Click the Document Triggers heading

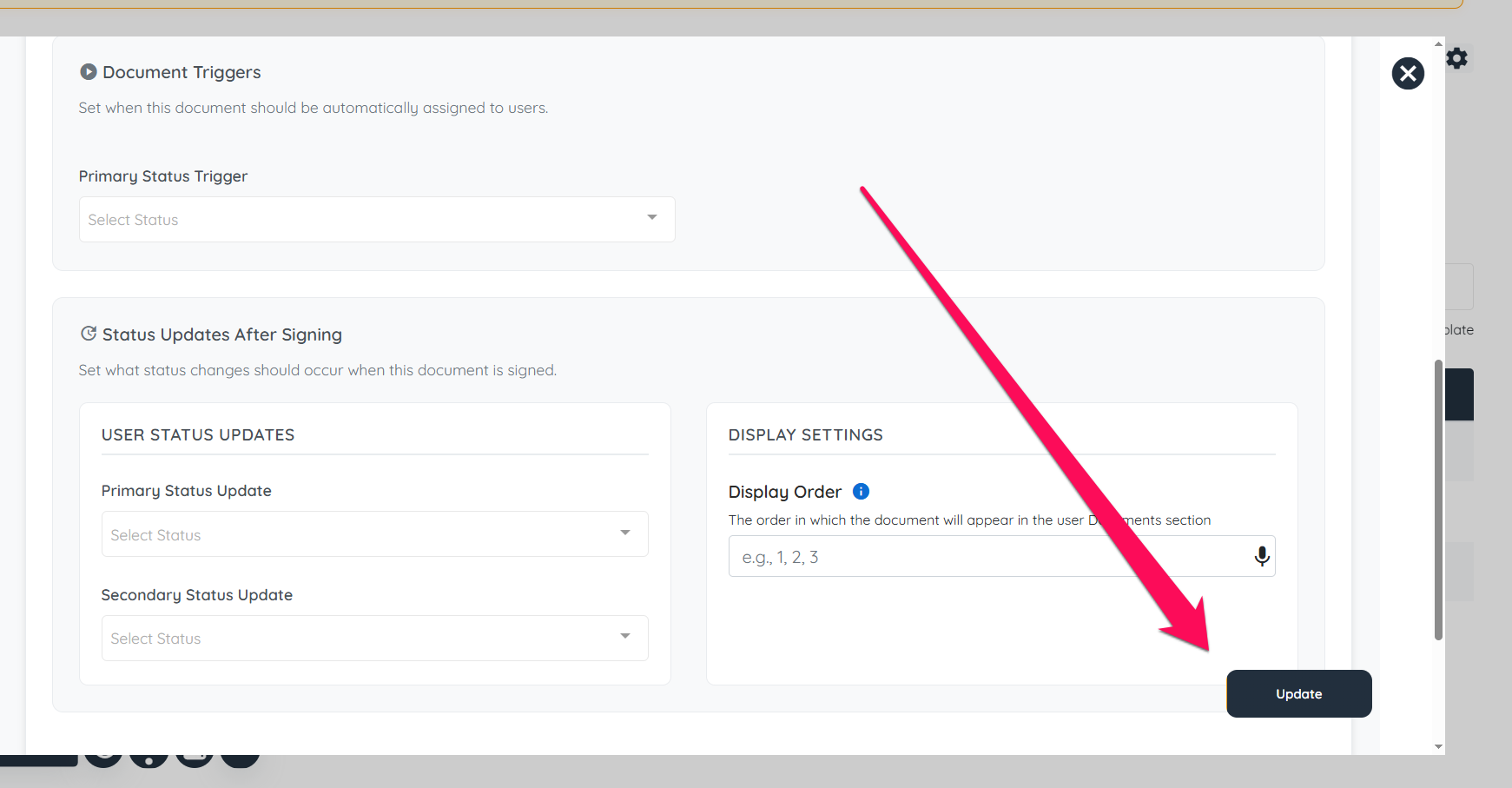click(x=182, y=72)
